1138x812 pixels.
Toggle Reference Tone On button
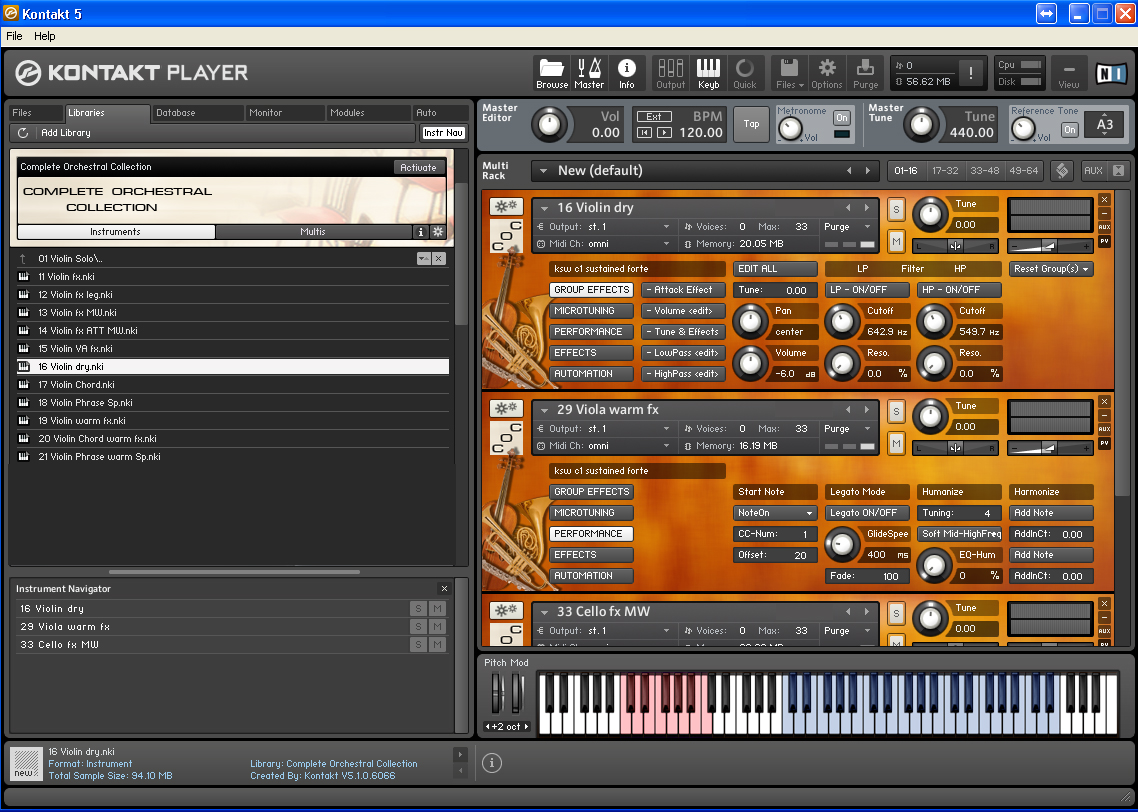pyautogui.click(x=1070, y=130)
